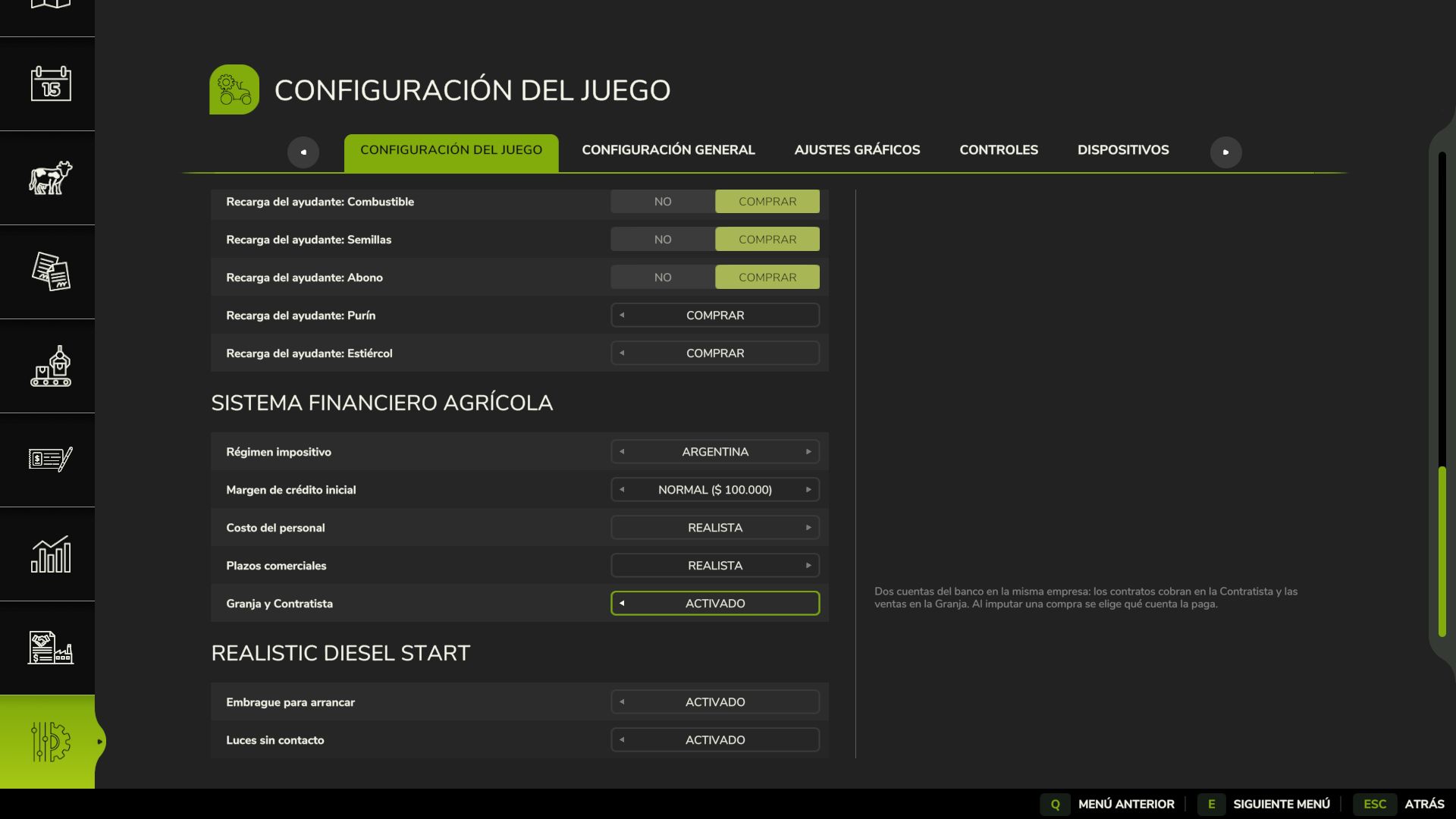Set Abono helper refill to COMPRAR
The image size is (1456, 819).
pos(767,277)
